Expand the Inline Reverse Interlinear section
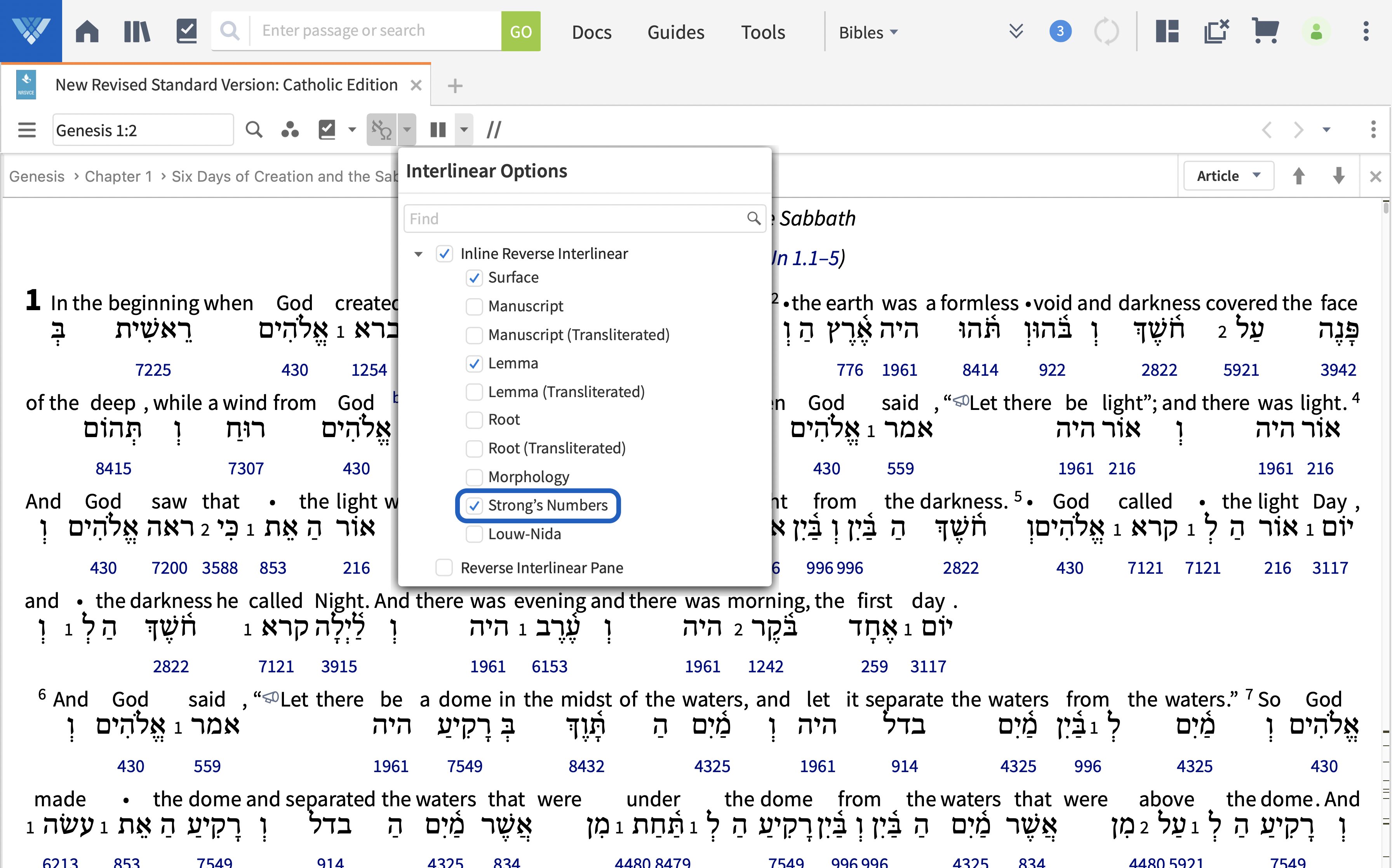 tap(420, 253)
